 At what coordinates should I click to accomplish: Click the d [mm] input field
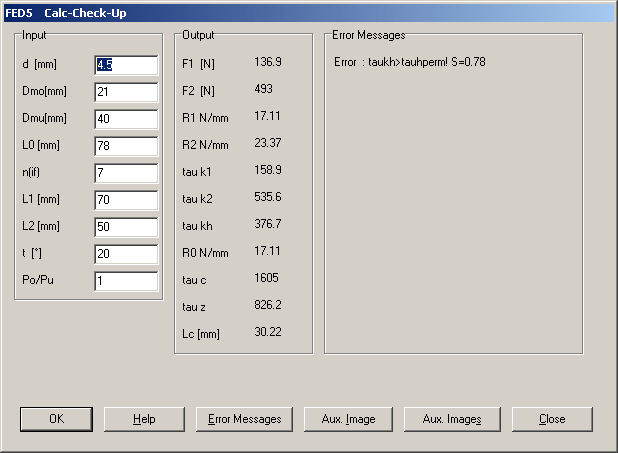click(126, 65)
